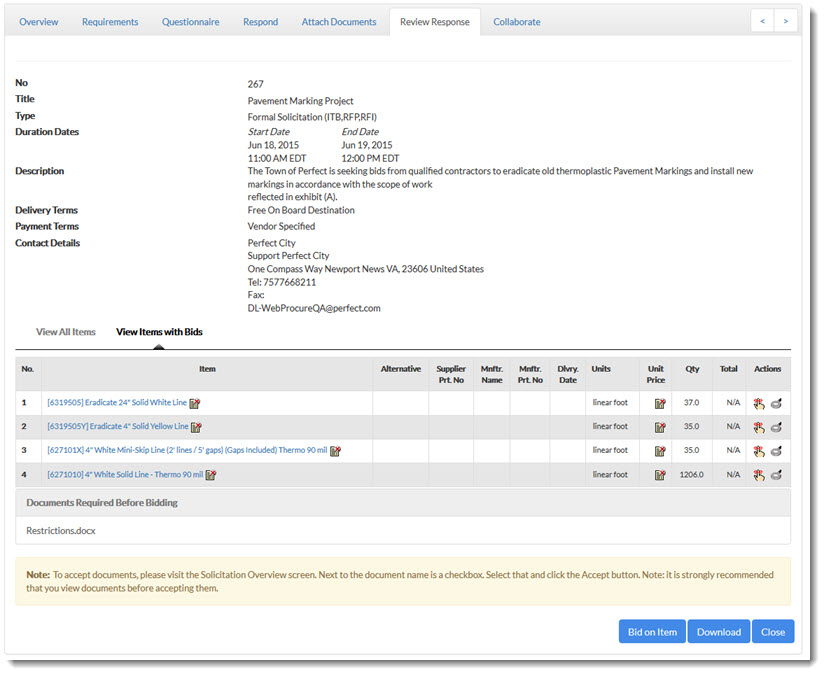Go to previous tabs with the left arrow
The image size is (825, 675).
[x=762, y=22]
